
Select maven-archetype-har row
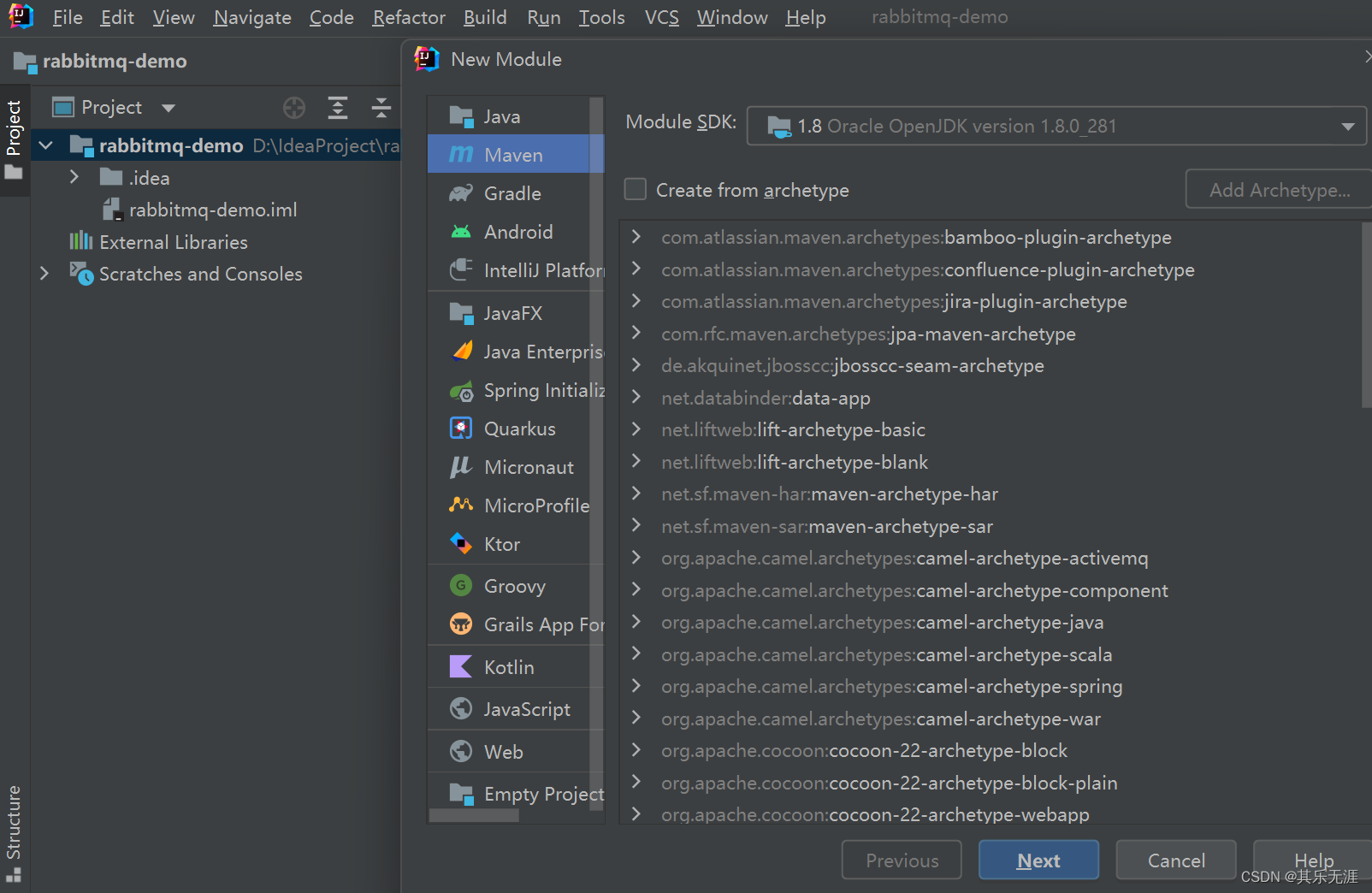(x=992, y=494)
